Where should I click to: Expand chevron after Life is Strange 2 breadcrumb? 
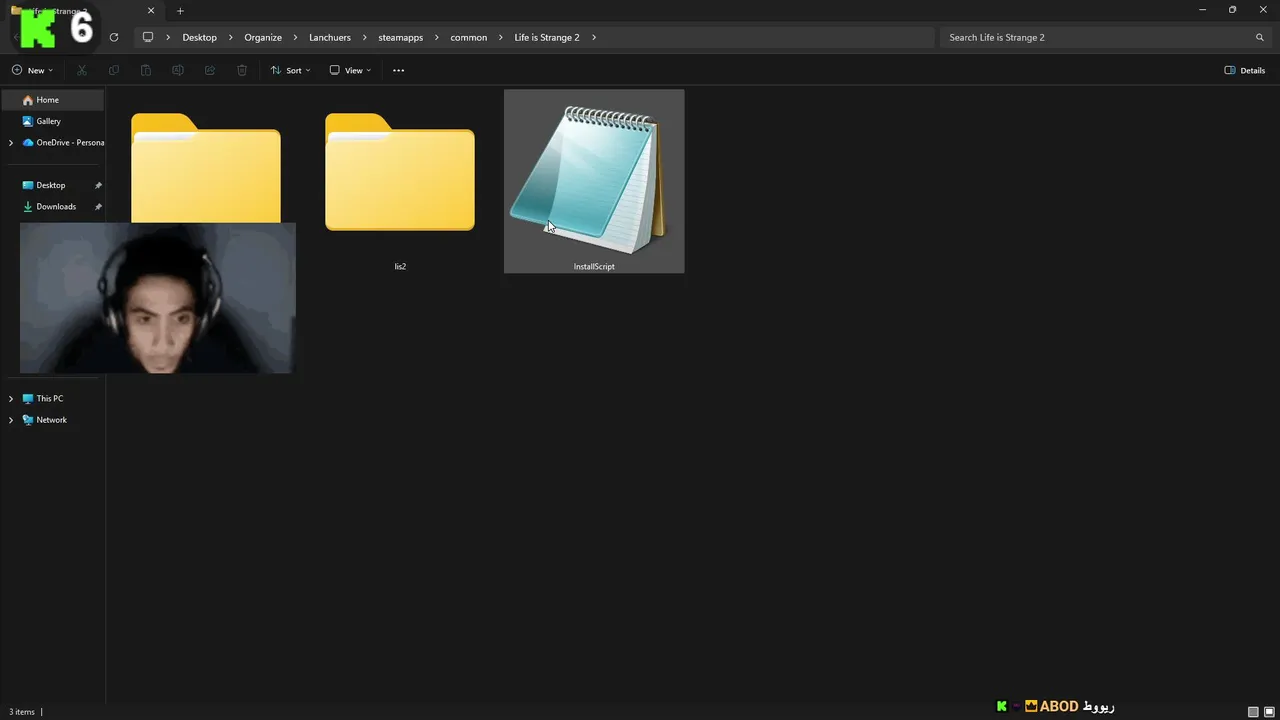click(594, 37)
